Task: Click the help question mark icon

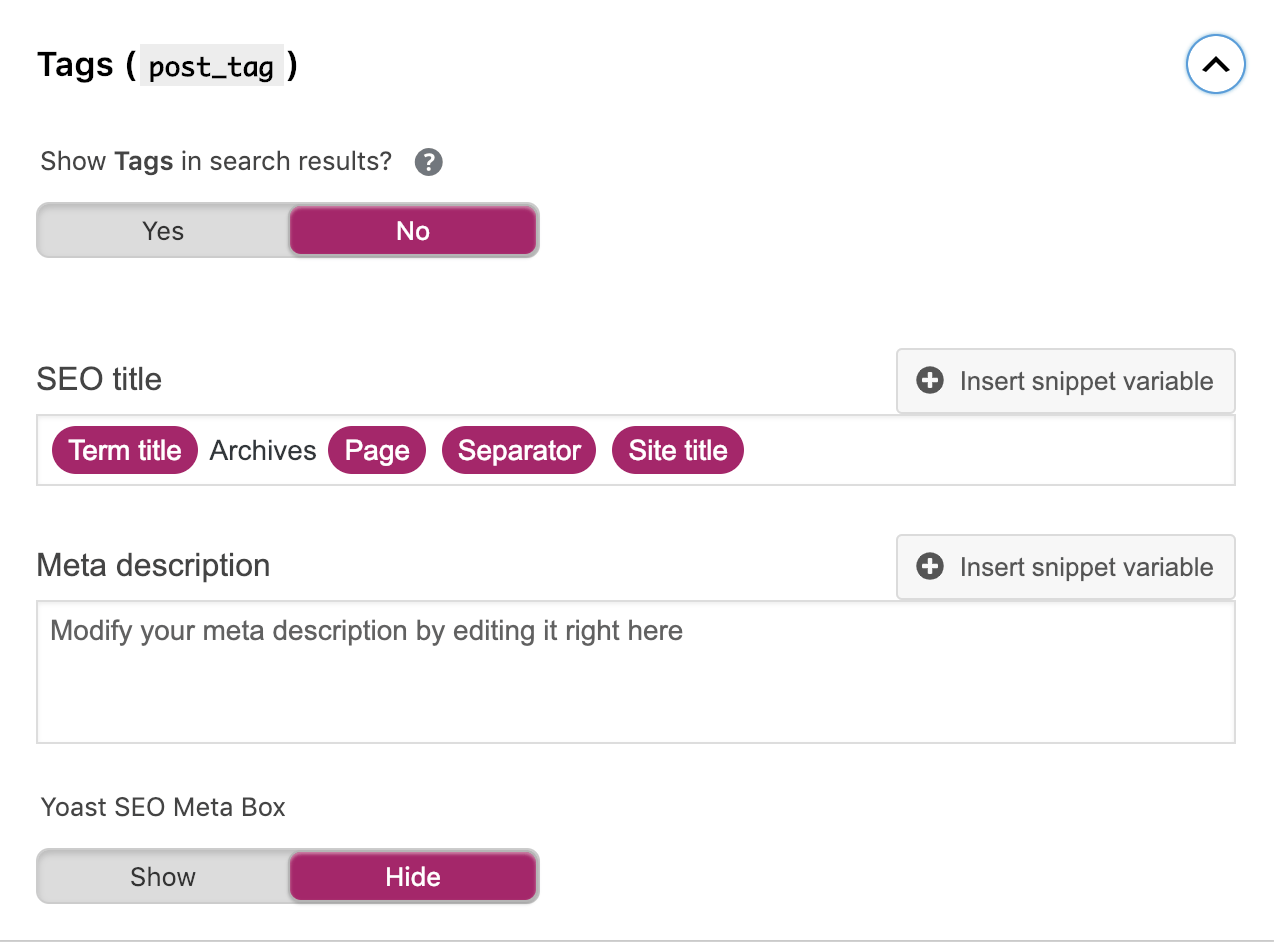Action: (x=429, y=162)
